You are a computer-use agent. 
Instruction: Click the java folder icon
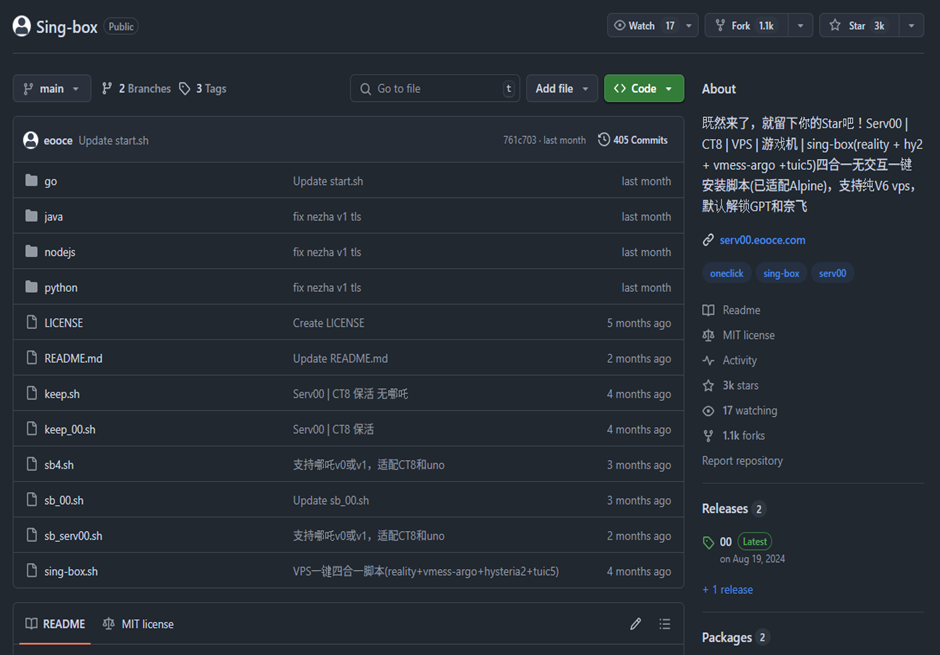click(31, 216)
